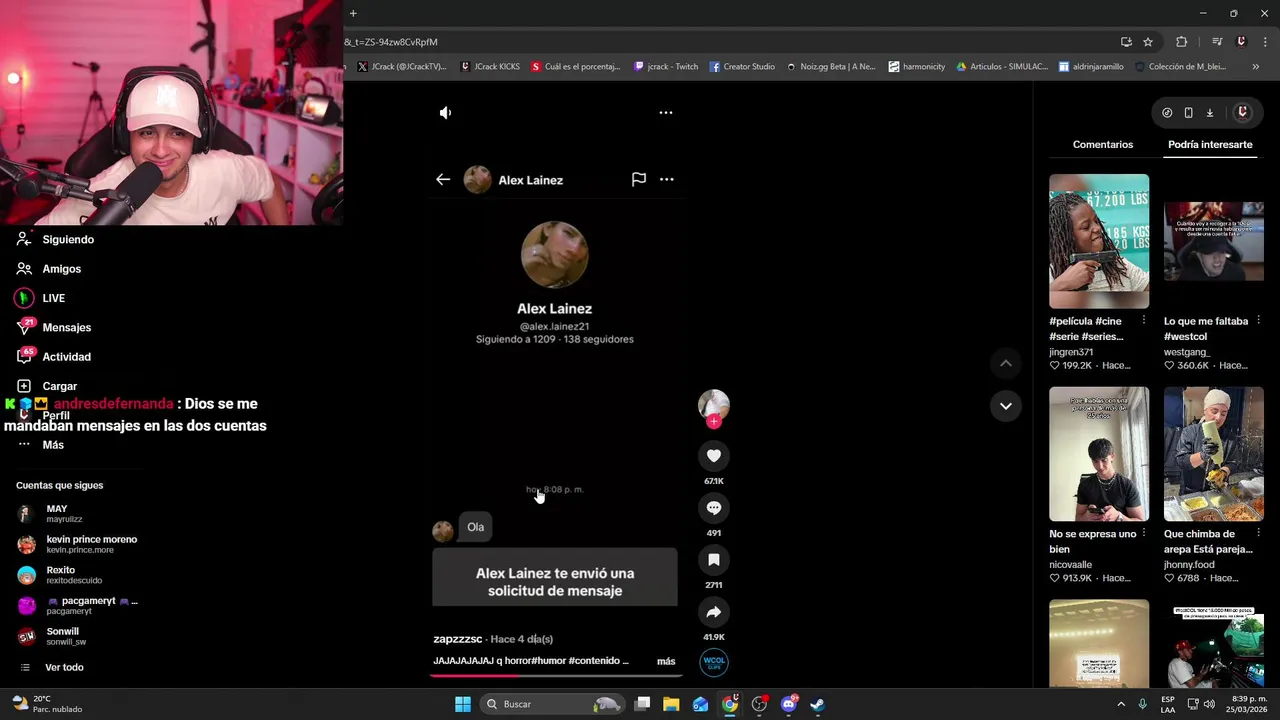Viewport: 1280px width, 720px height.
Task: Open Chrome media control icon
Action: pos(1217,42)
